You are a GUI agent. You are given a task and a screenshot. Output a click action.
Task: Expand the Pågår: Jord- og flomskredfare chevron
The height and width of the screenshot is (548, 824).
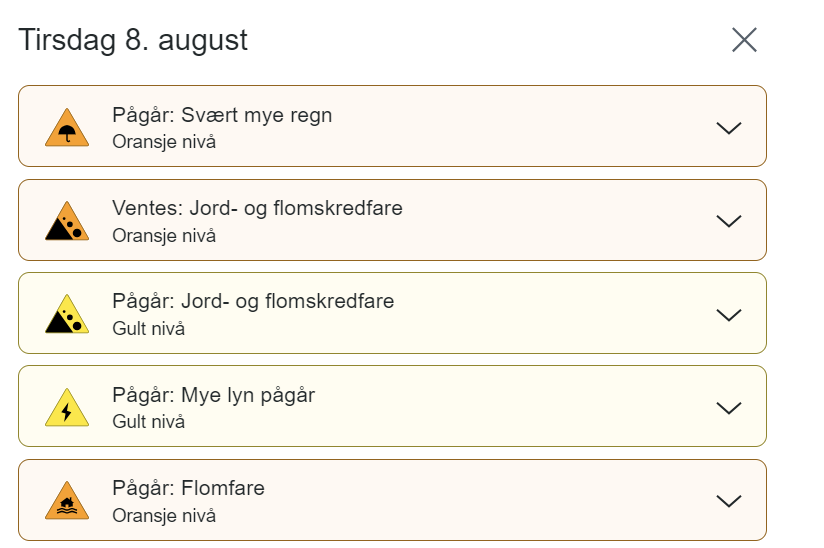[729, 314]
